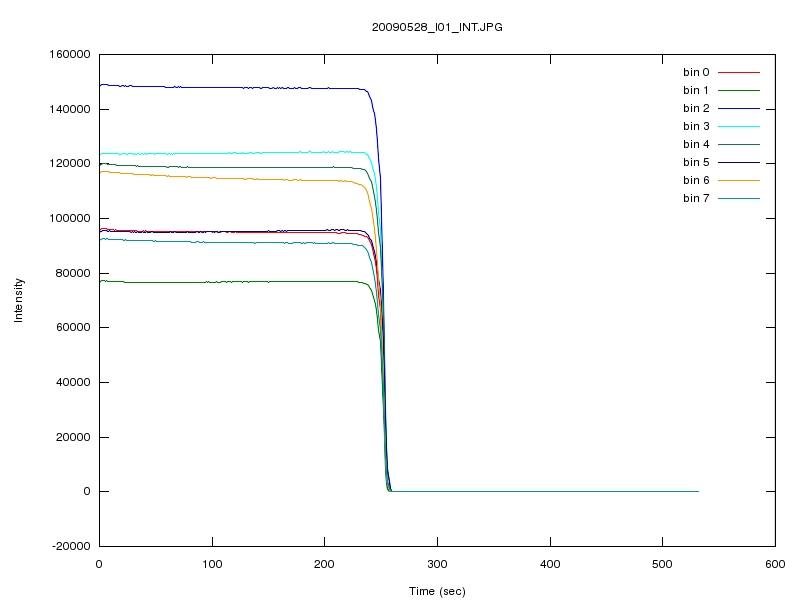Click the cyan line sample for bin 3
This screenshot has width=800, height=600.
click(x=739, y=126)
